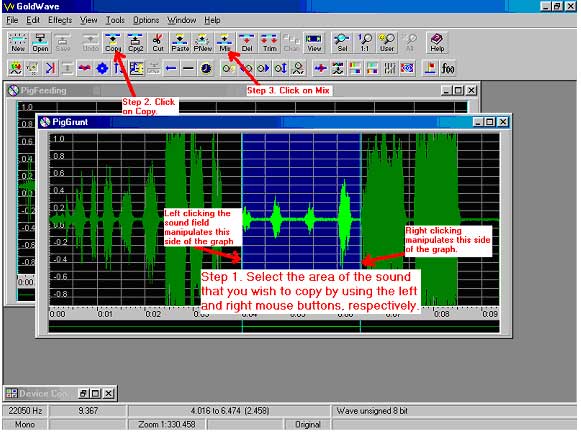Click the Zoom 1:330.458 status field
This screenshot has height=434, width=581.
(x=167, y=424)
